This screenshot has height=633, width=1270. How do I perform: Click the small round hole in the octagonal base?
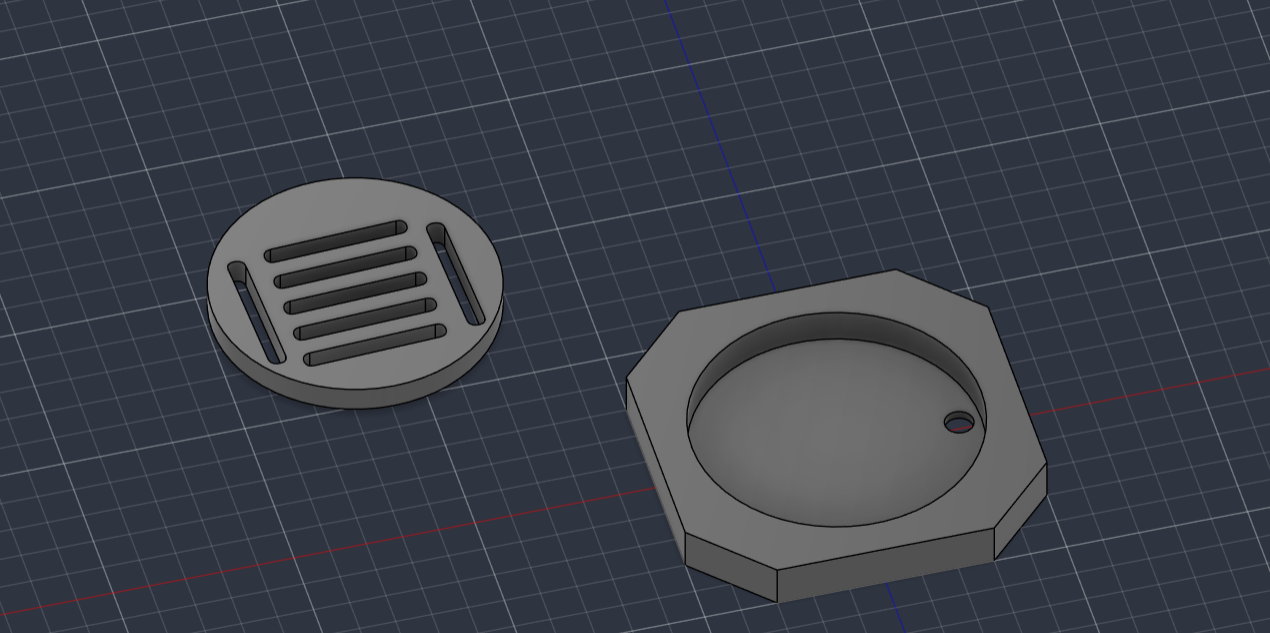(x=959, y=423)
